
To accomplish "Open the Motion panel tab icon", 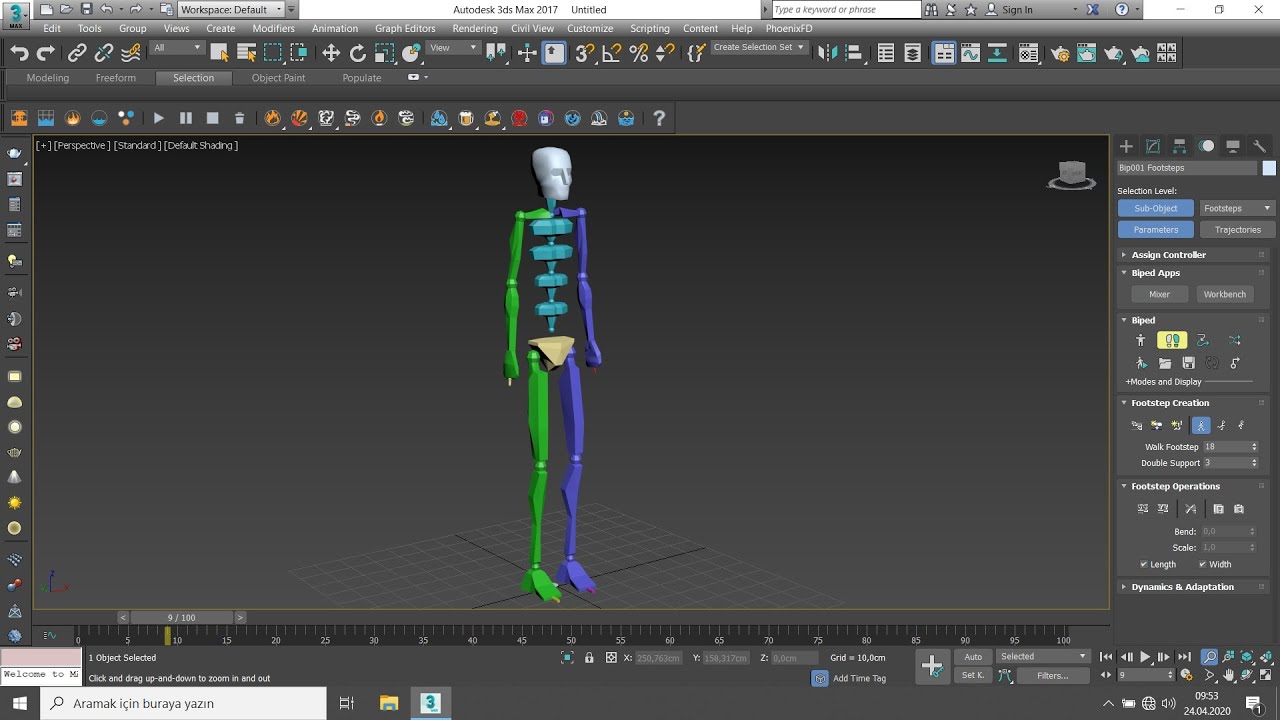I will 1207,146.
